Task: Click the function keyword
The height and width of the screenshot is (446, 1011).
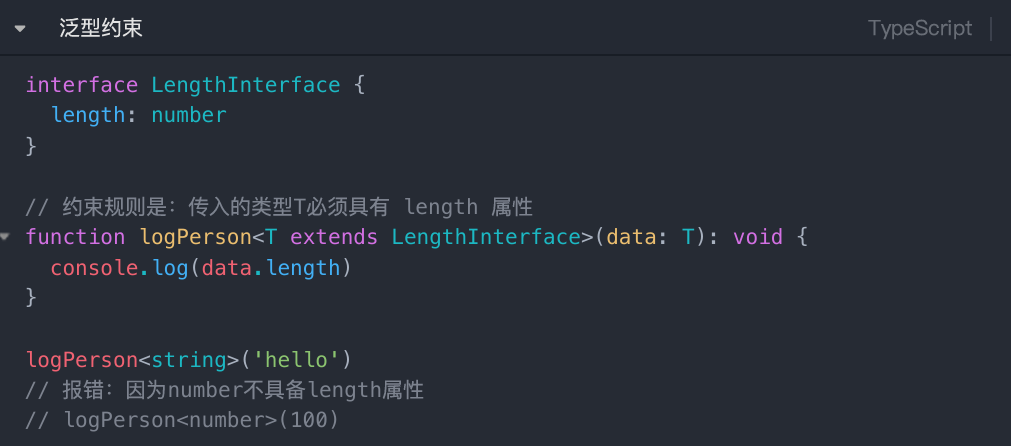Action: [x=75, y=237]
